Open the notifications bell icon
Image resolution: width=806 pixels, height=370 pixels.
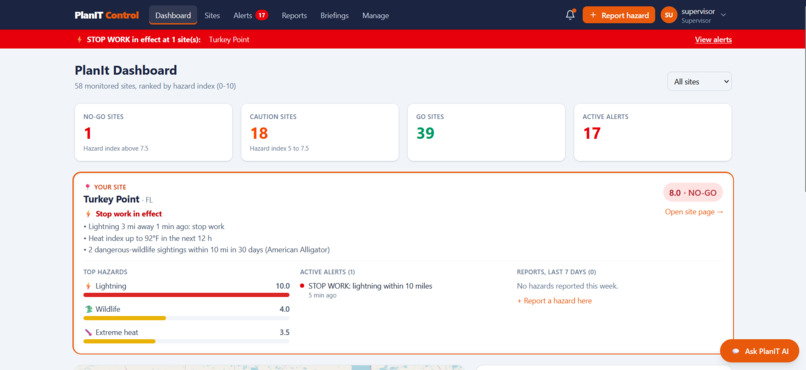pos(570,15)
